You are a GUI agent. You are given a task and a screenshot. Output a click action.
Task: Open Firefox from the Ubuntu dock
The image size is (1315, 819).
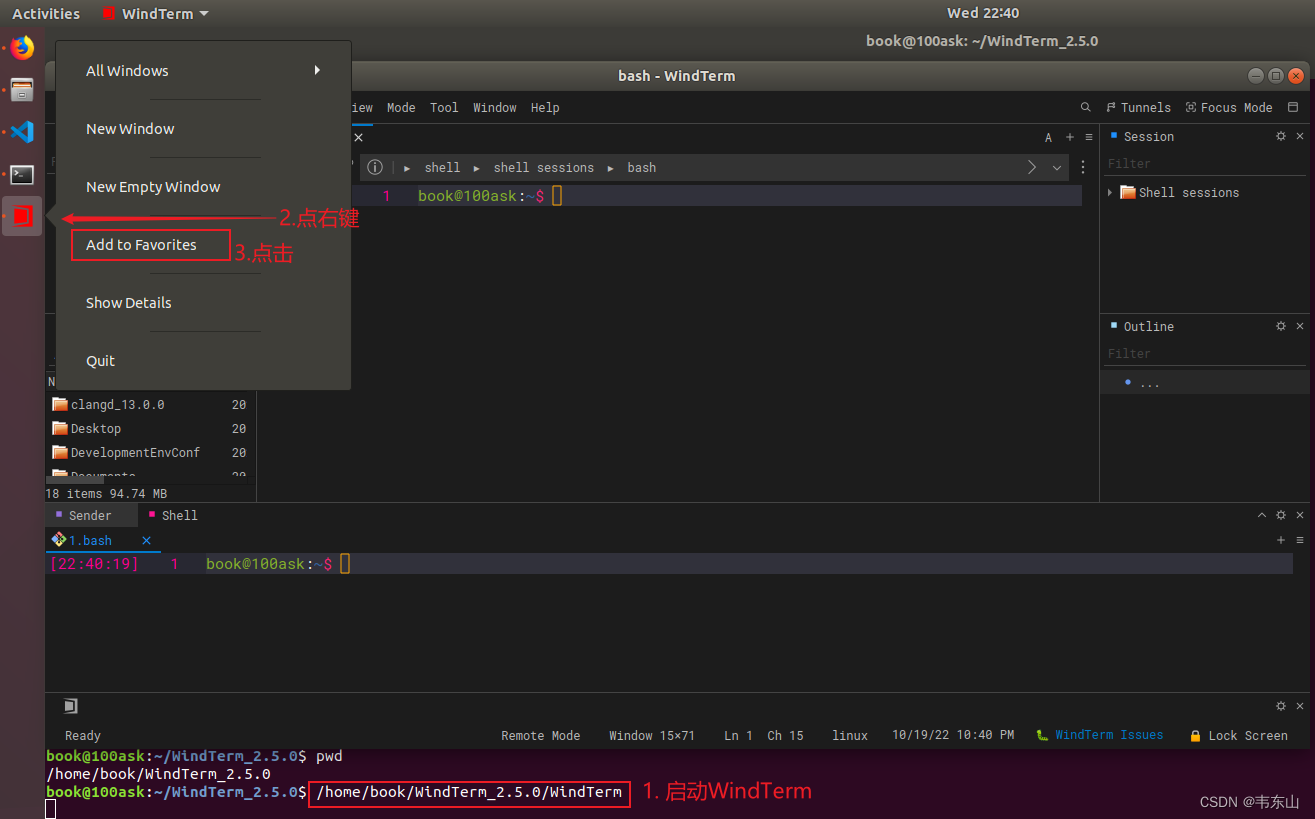(22, 48)
